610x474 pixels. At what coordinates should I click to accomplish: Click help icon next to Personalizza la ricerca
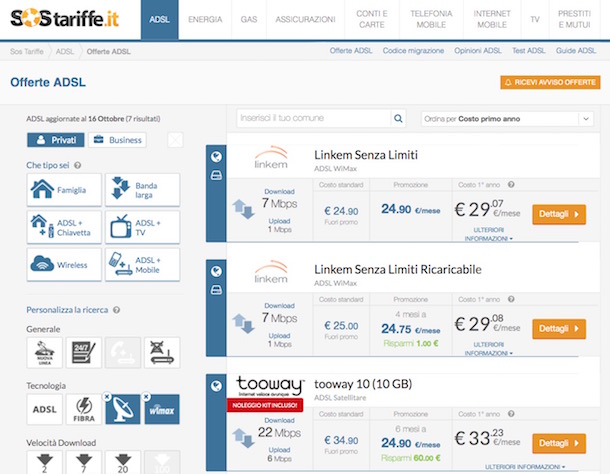116,310
